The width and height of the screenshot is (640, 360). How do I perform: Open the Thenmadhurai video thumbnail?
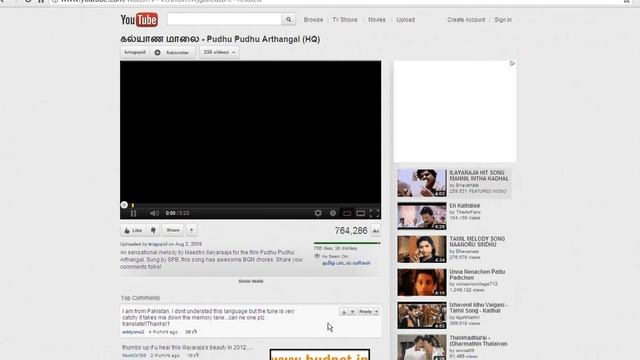pyautogui.click(x=422, y=347)
